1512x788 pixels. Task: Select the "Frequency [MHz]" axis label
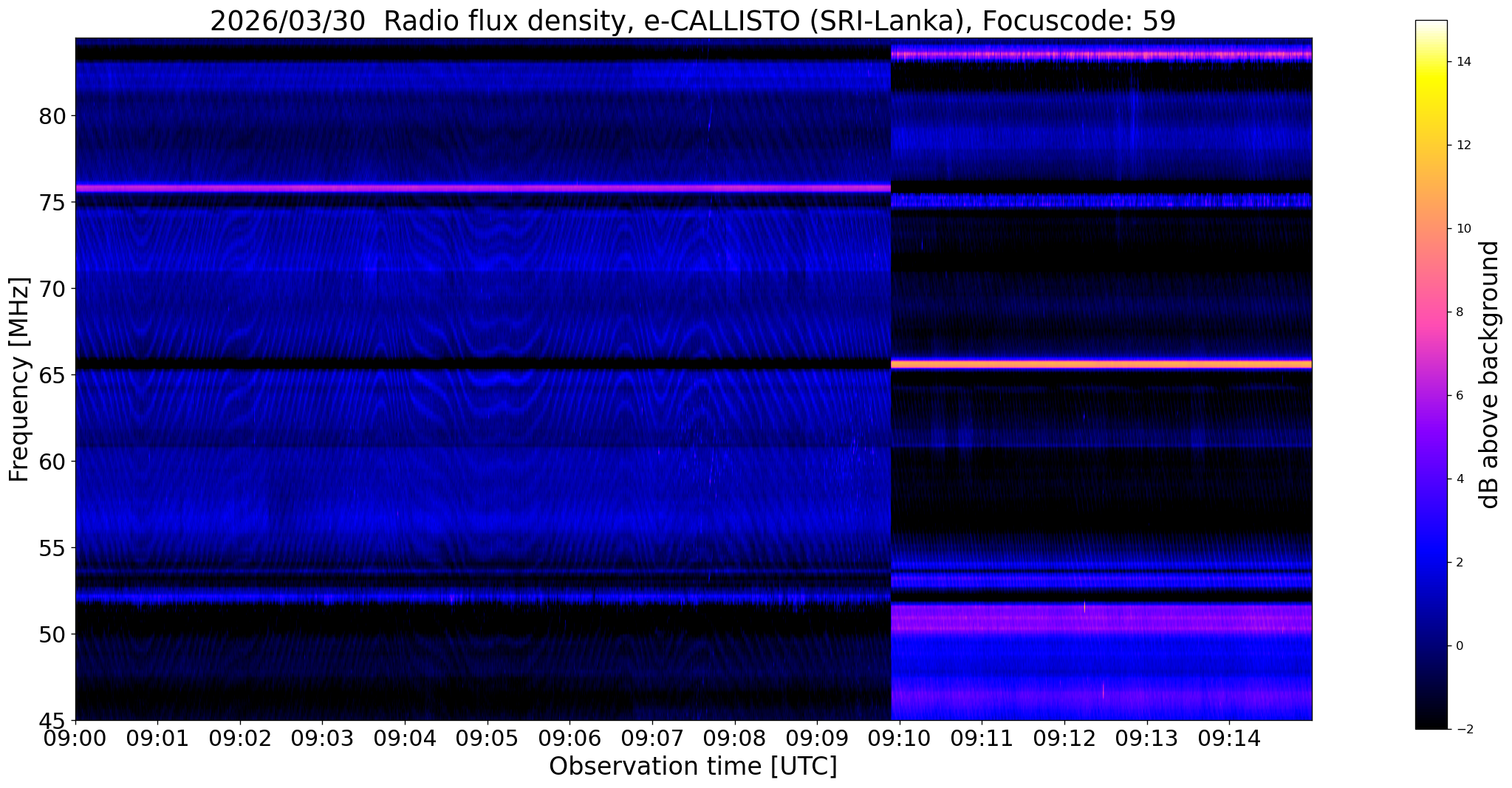19,380
